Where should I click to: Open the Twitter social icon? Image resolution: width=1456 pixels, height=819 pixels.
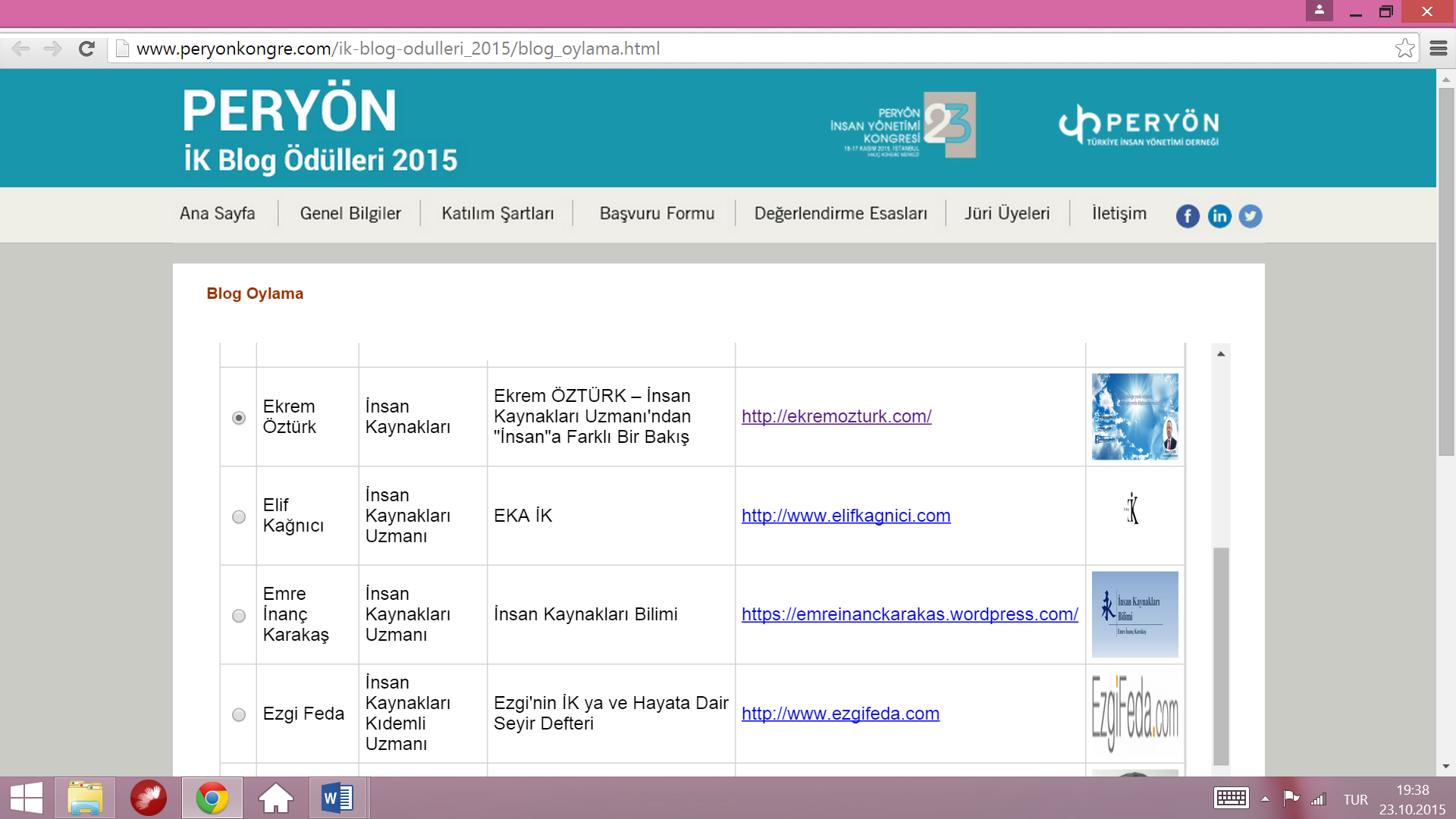[1250, 216]
